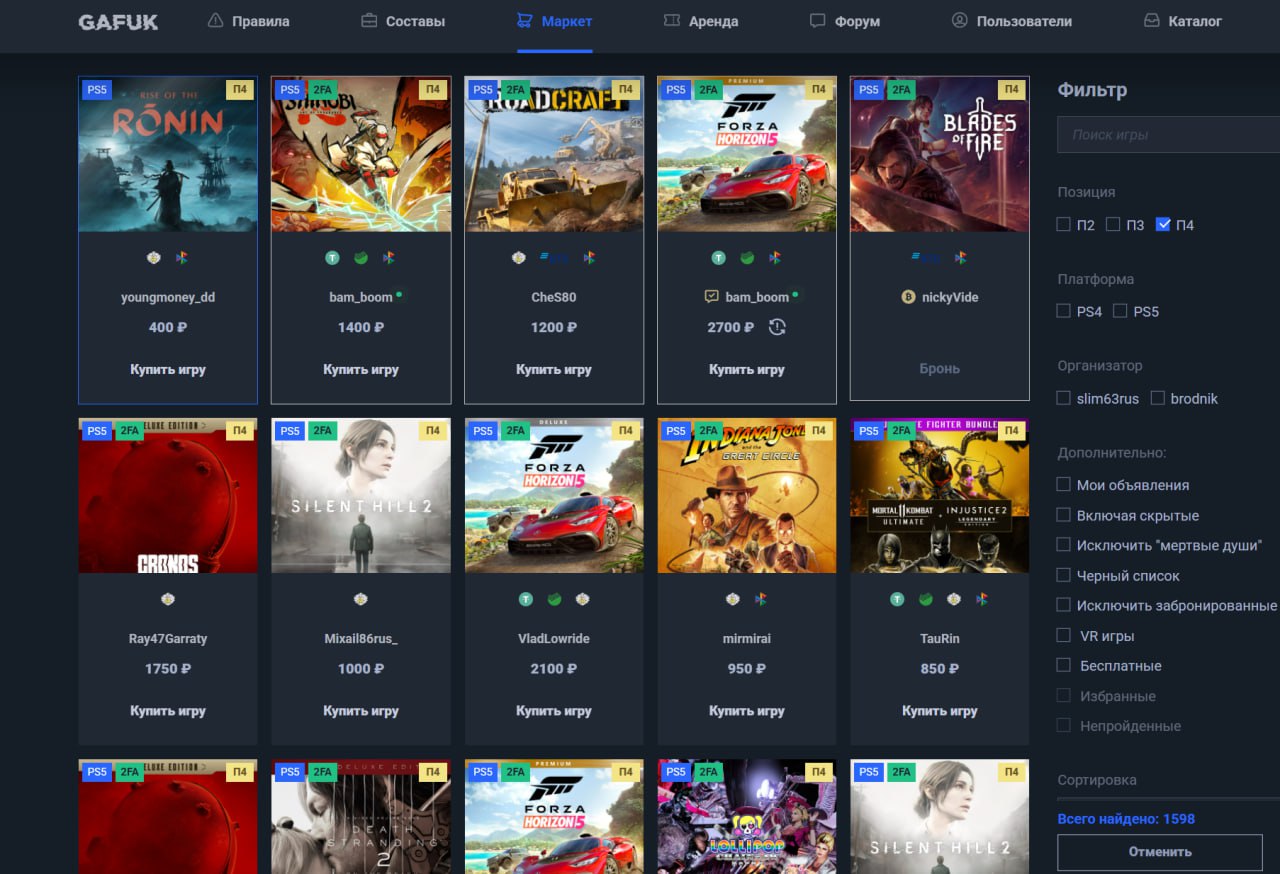Check the Включая скрытые option

tap(1064, 515)
